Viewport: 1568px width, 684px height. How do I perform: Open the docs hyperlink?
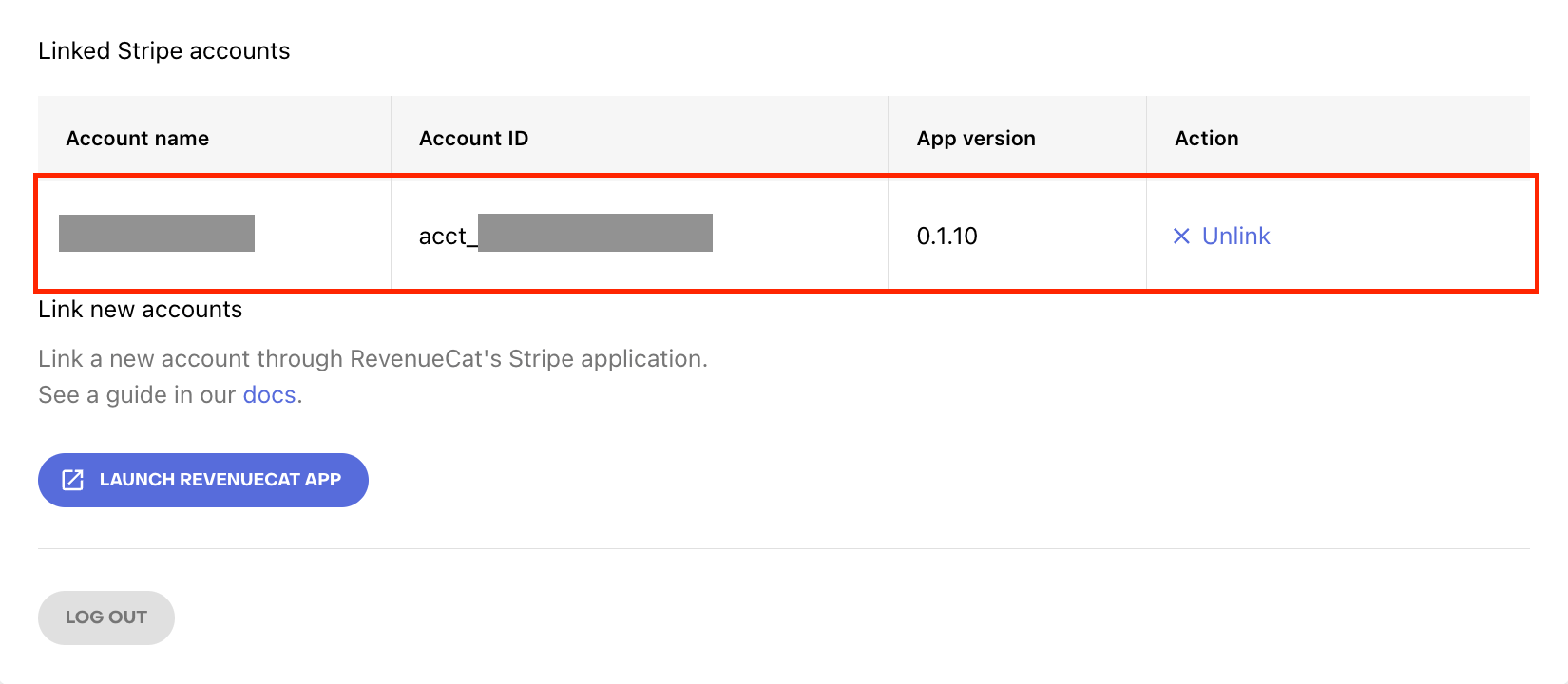269,395
